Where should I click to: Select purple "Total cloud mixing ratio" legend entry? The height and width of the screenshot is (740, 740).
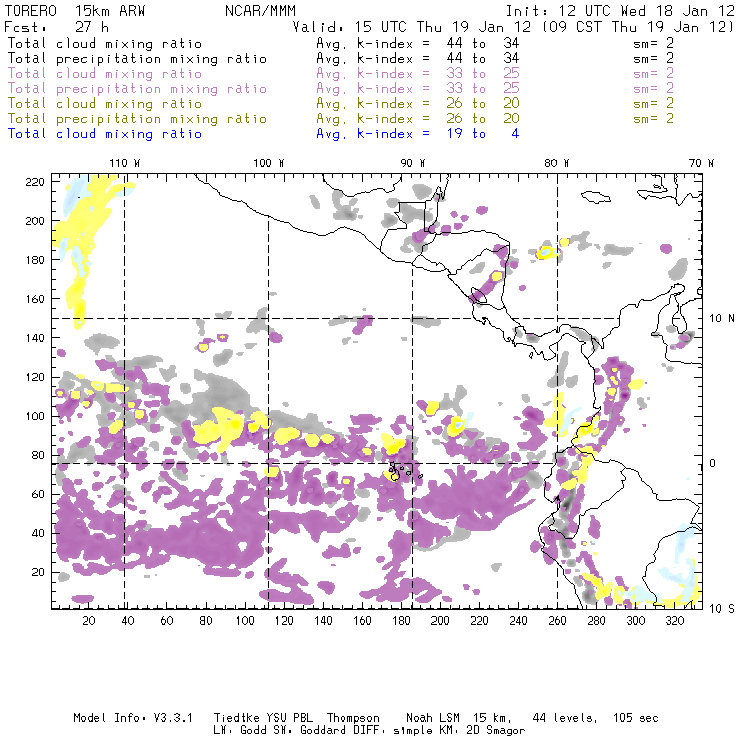click(105, 74)
